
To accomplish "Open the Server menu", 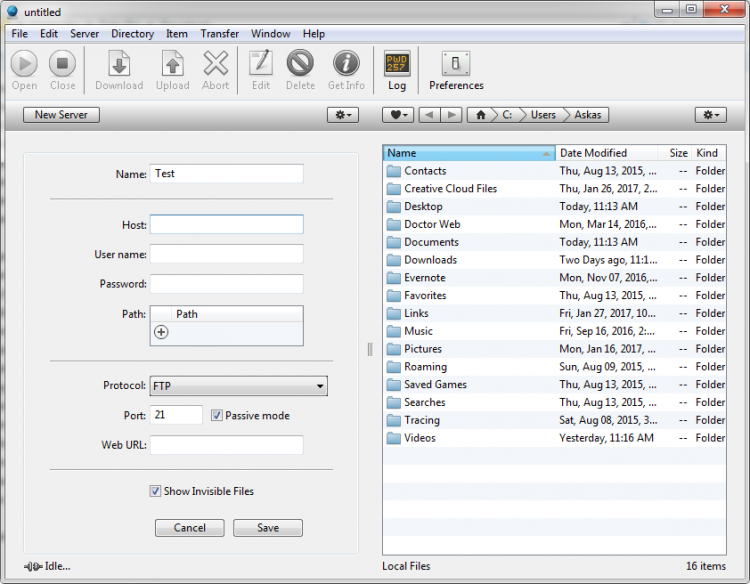I will 85,34.
